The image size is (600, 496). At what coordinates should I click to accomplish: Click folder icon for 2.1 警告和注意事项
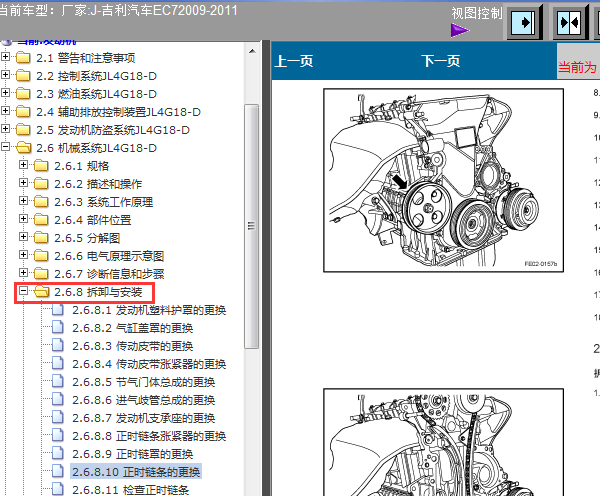(23, 58)
